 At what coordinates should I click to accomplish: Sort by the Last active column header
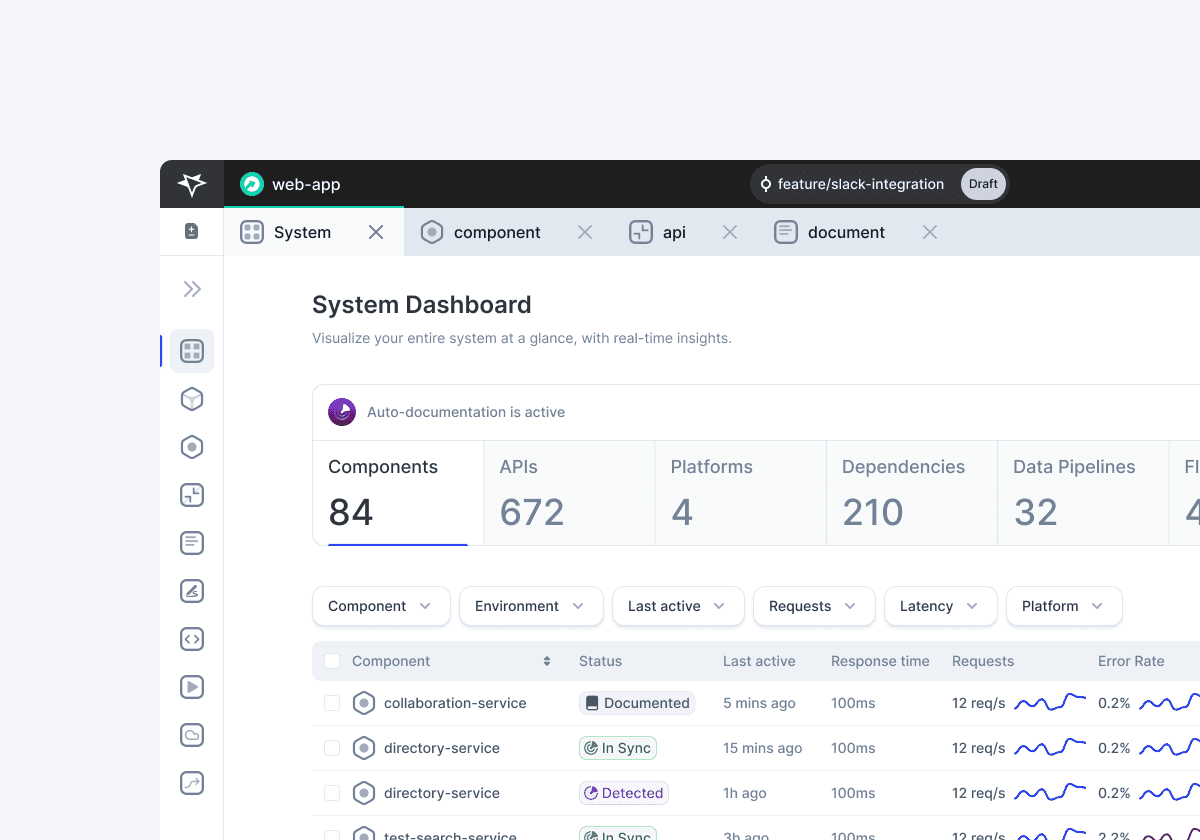click(x=759, y=661)
